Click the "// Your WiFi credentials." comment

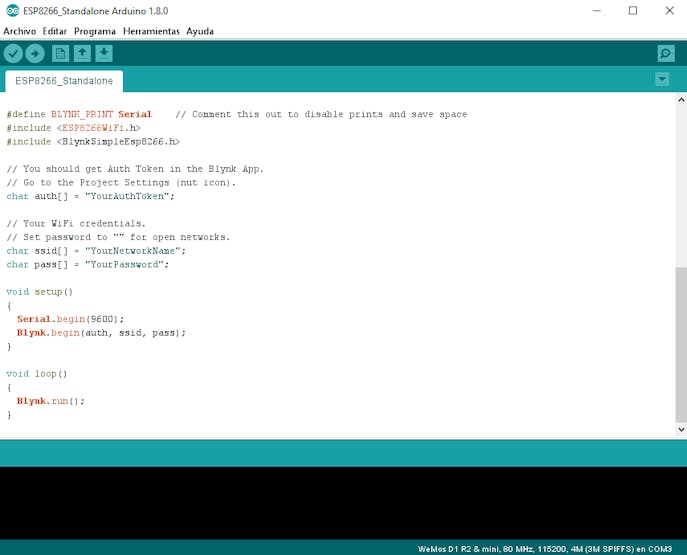pyautogui.click(x=76, y=223)
